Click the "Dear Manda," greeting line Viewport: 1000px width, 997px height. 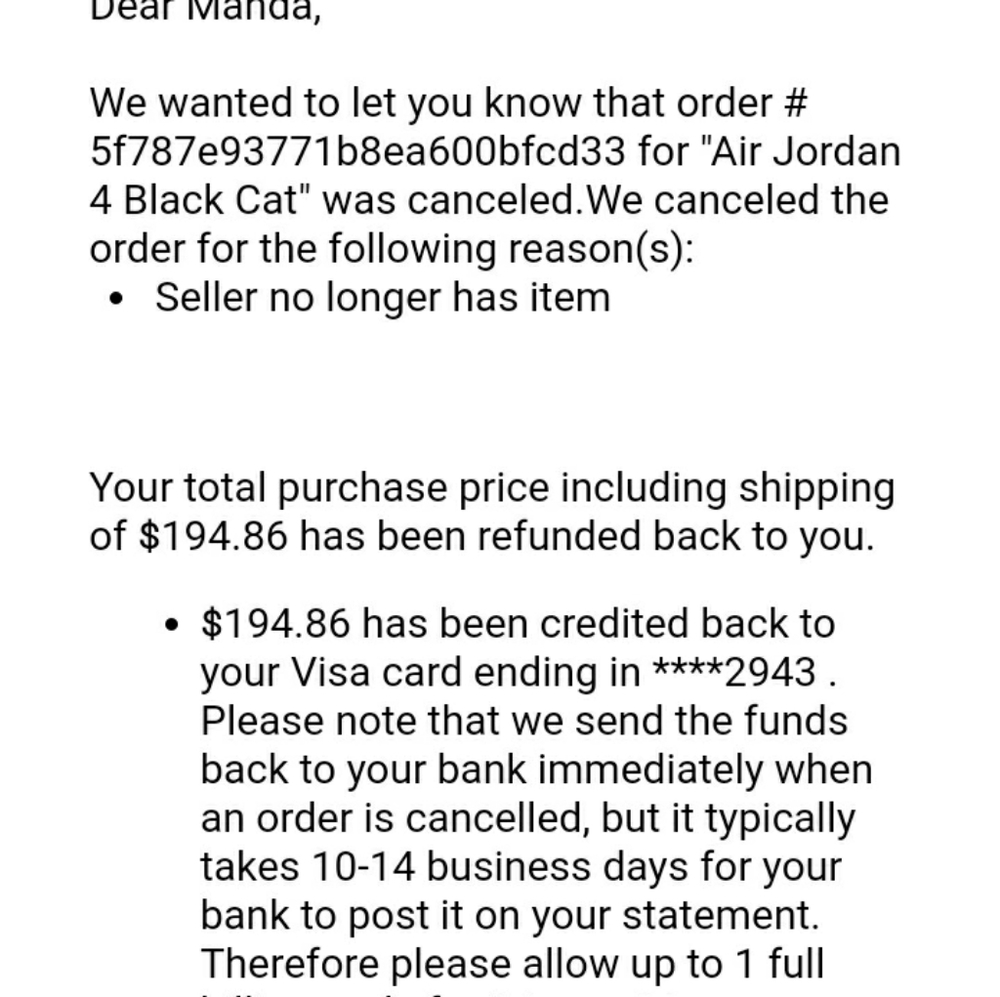(x=205, y=12)
